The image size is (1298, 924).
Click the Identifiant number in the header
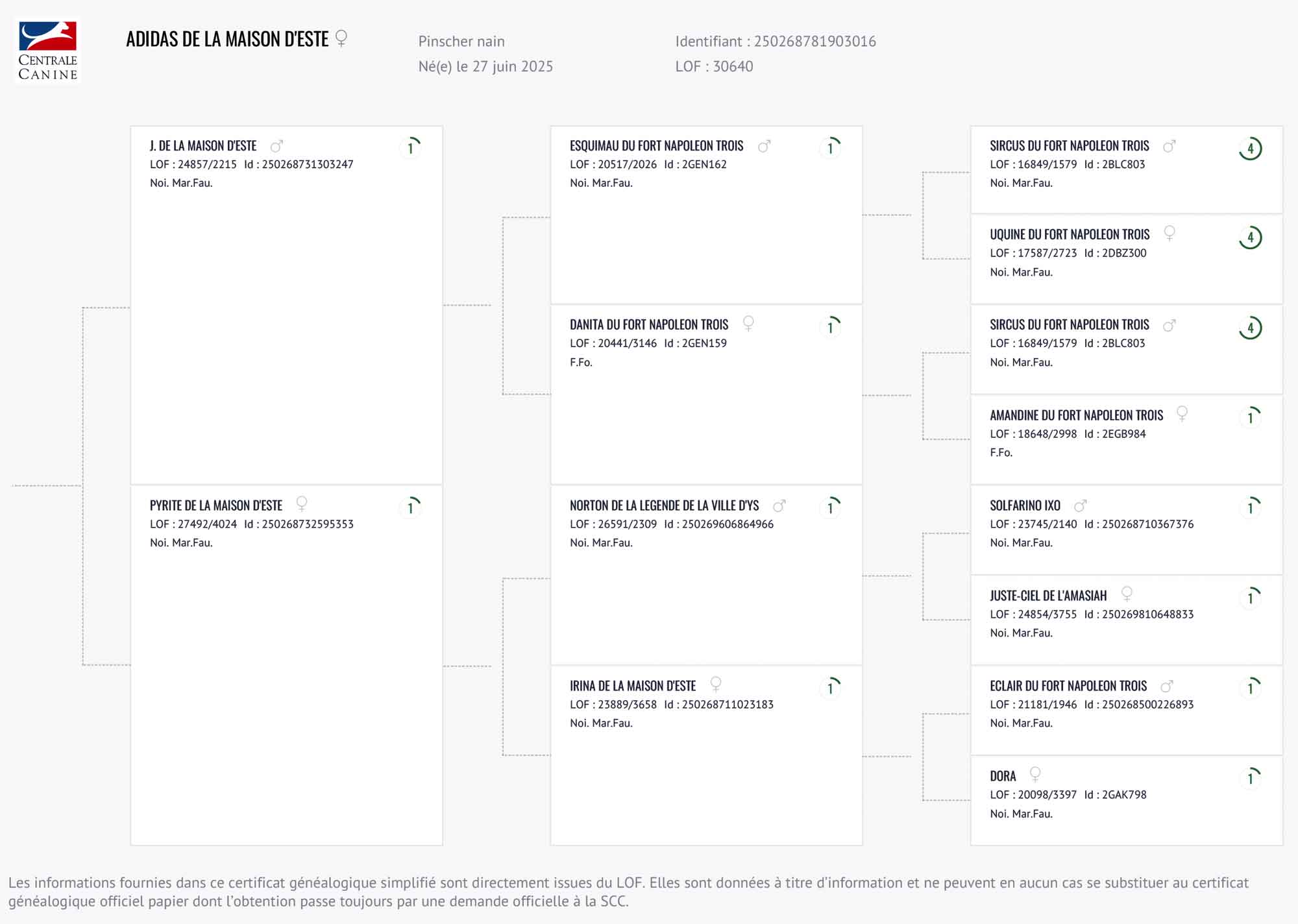click(814, 42)
